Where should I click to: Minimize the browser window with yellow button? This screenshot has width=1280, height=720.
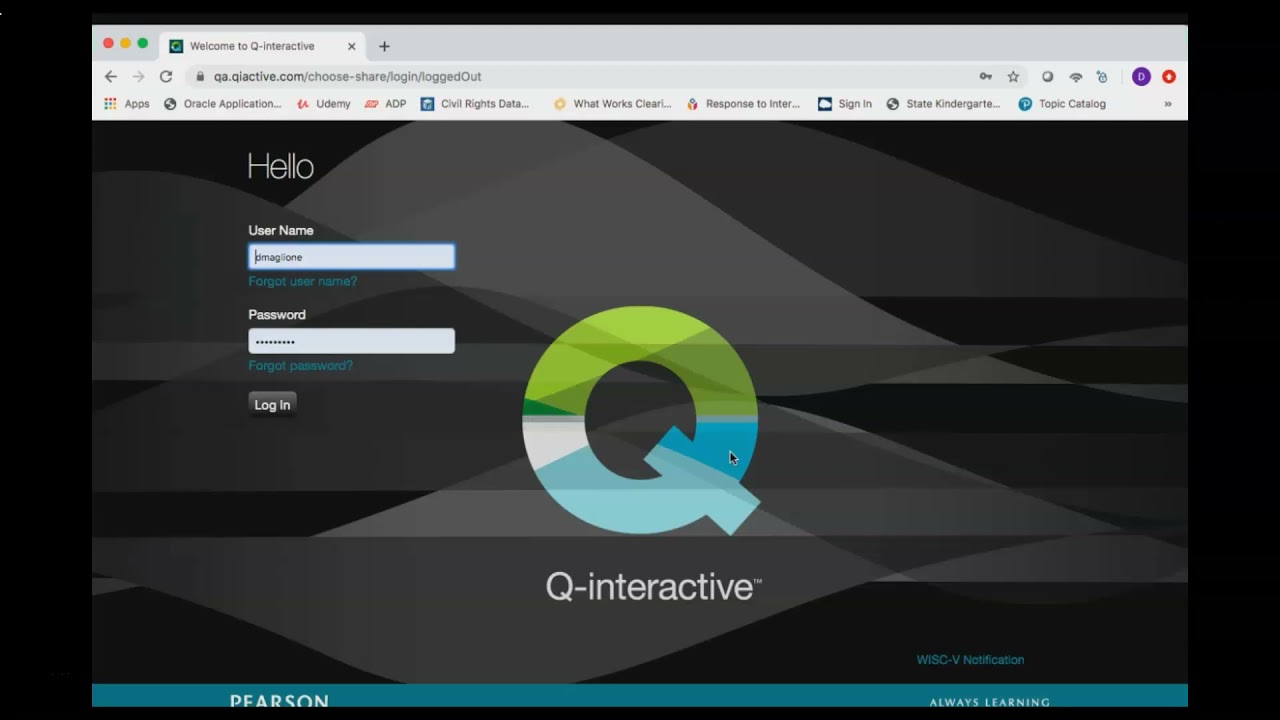tap(125, 43)
